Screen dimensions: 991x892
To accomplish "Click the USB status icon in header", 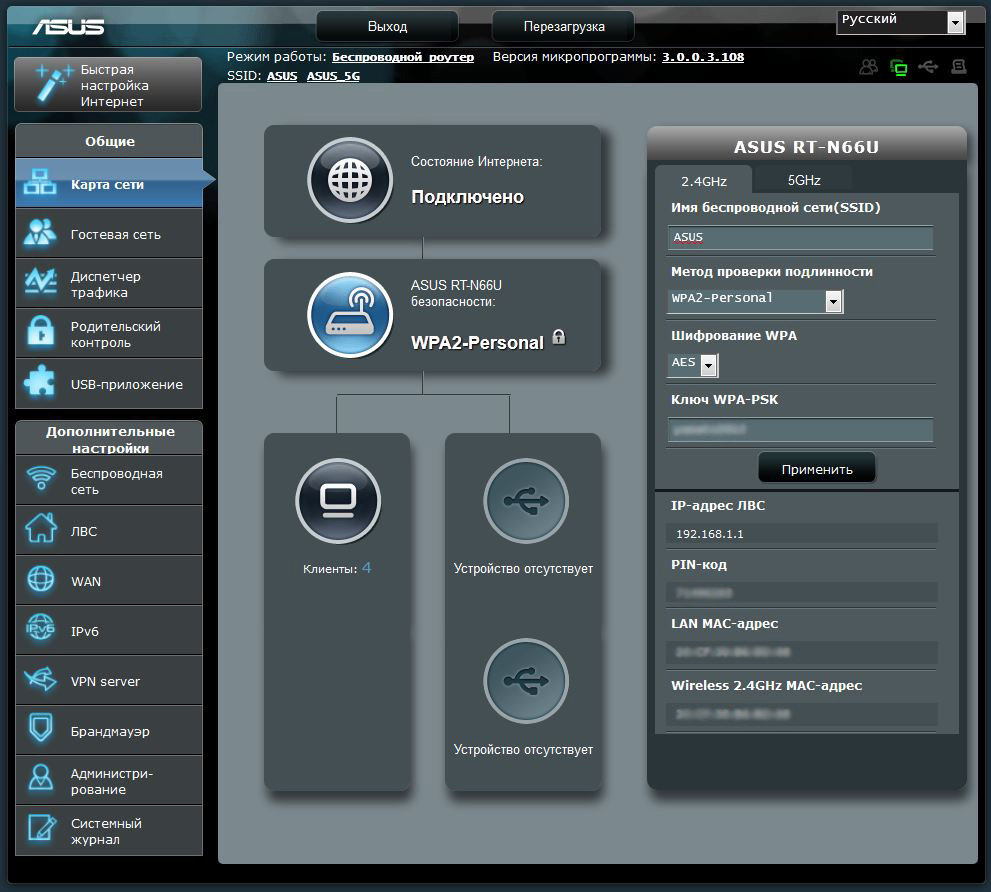I will tap(928, 66).
